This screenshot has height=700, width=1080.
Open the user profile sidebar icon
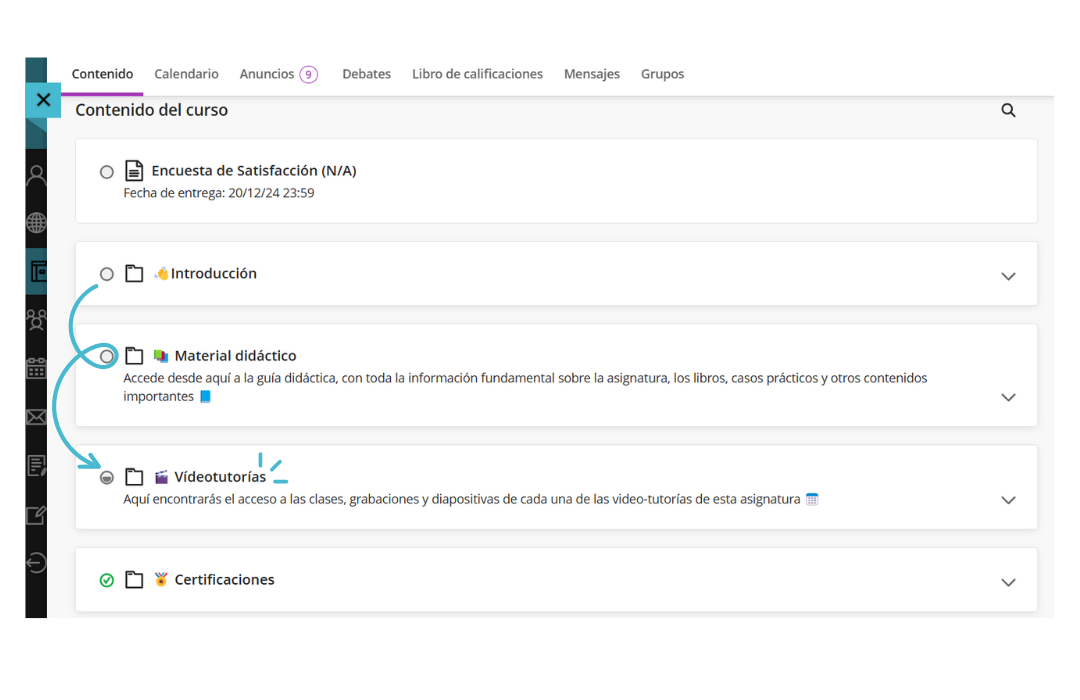click(x=36, y=177)
